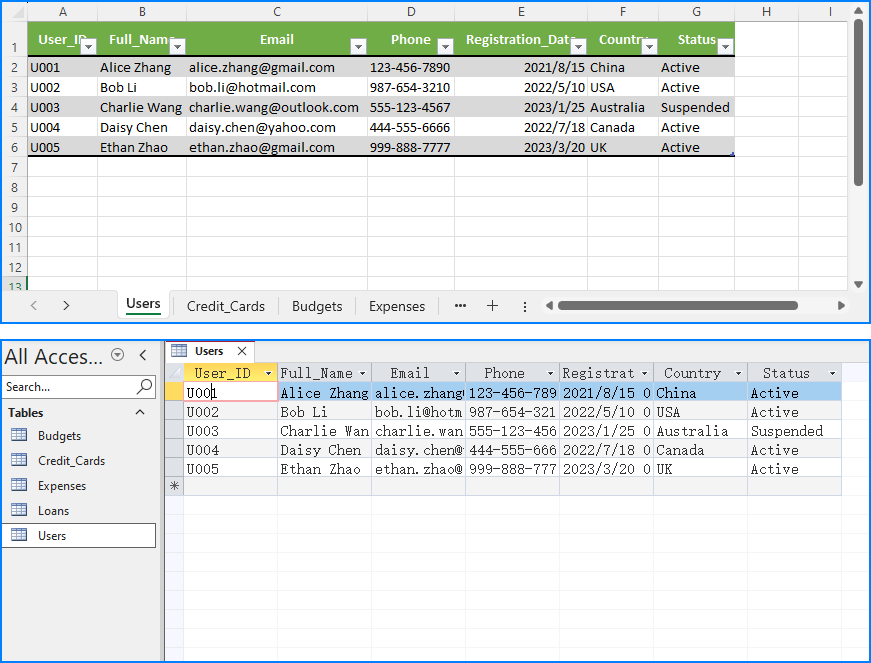871x663 pixels.
Task: Select the new record asterisk row in Access
Action: (174, 487)
